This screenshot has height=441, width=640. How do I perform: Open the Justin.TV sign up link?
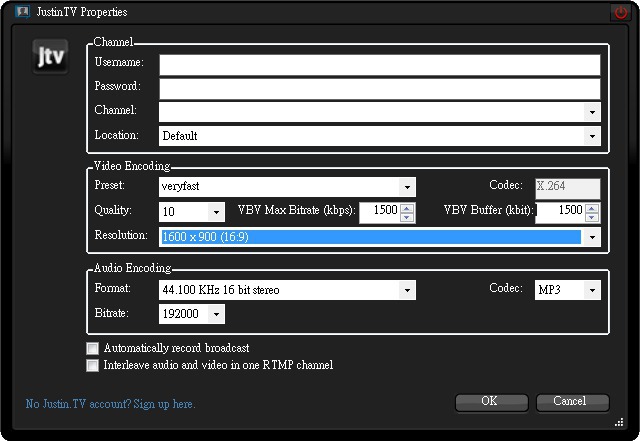110,404
